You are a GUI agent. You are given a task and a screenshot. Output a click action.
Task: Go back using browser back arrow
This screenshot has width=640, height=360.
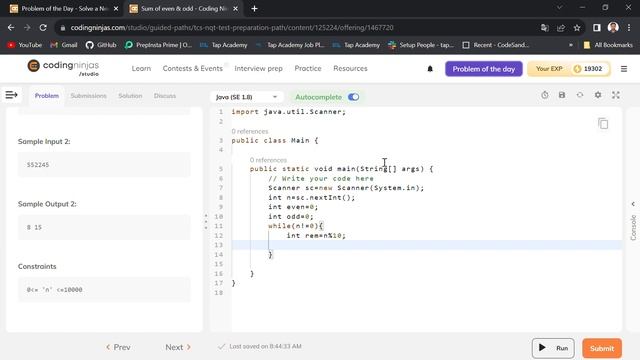pyautogui.click(x=11, y=27)
